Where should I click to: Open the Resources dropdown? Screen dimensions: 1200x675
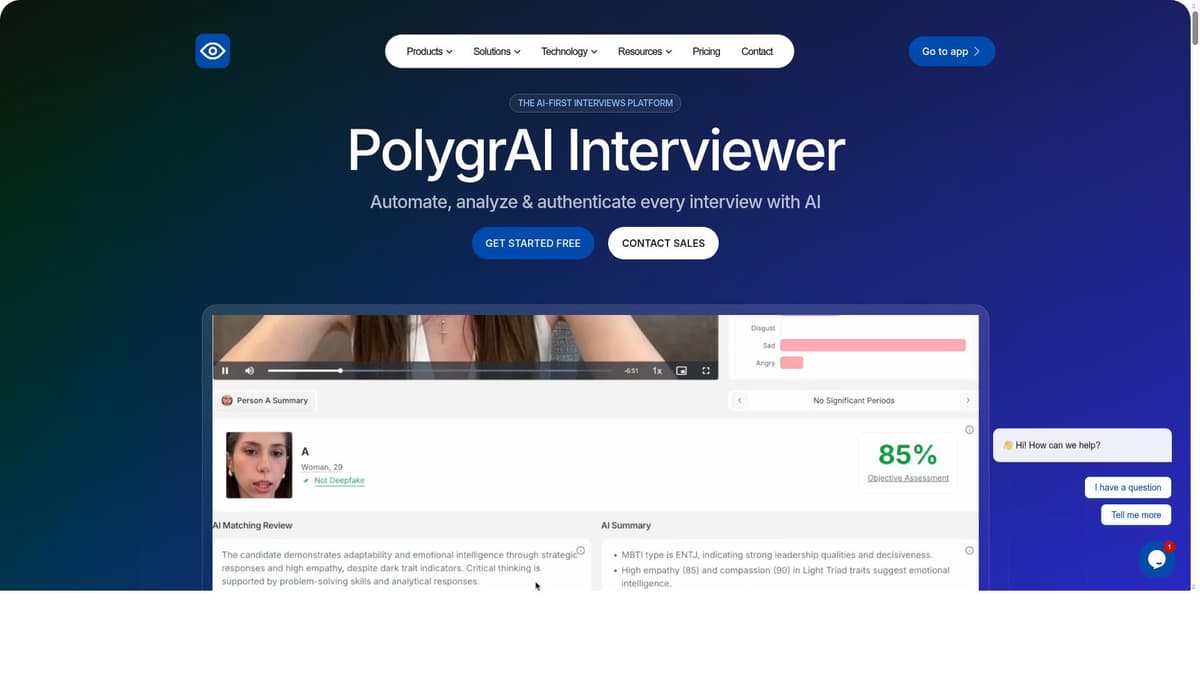coord(644,51)
